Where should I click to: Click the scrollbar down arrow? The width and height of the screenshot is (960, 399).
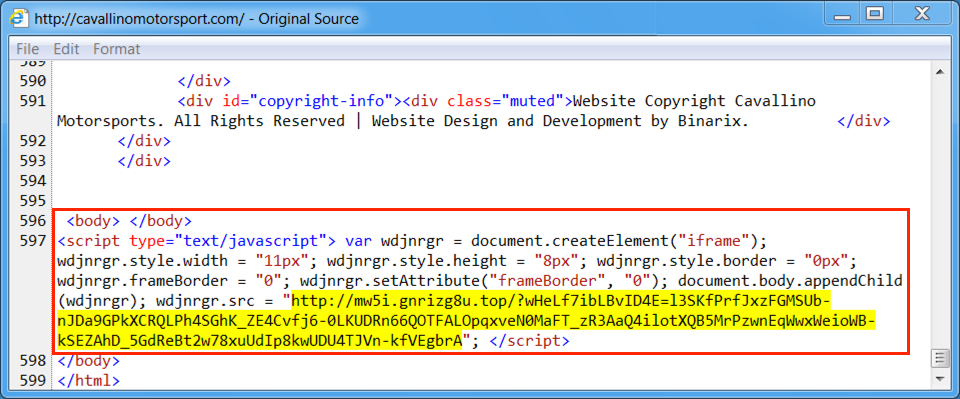(x=940, y=380)
